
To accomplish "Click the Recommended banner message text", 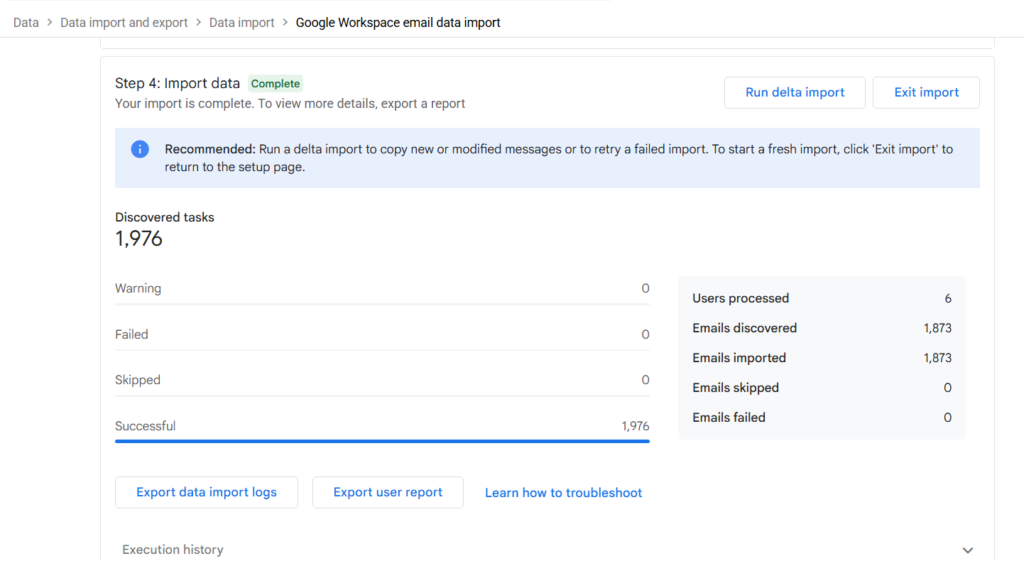I will 558,158.
